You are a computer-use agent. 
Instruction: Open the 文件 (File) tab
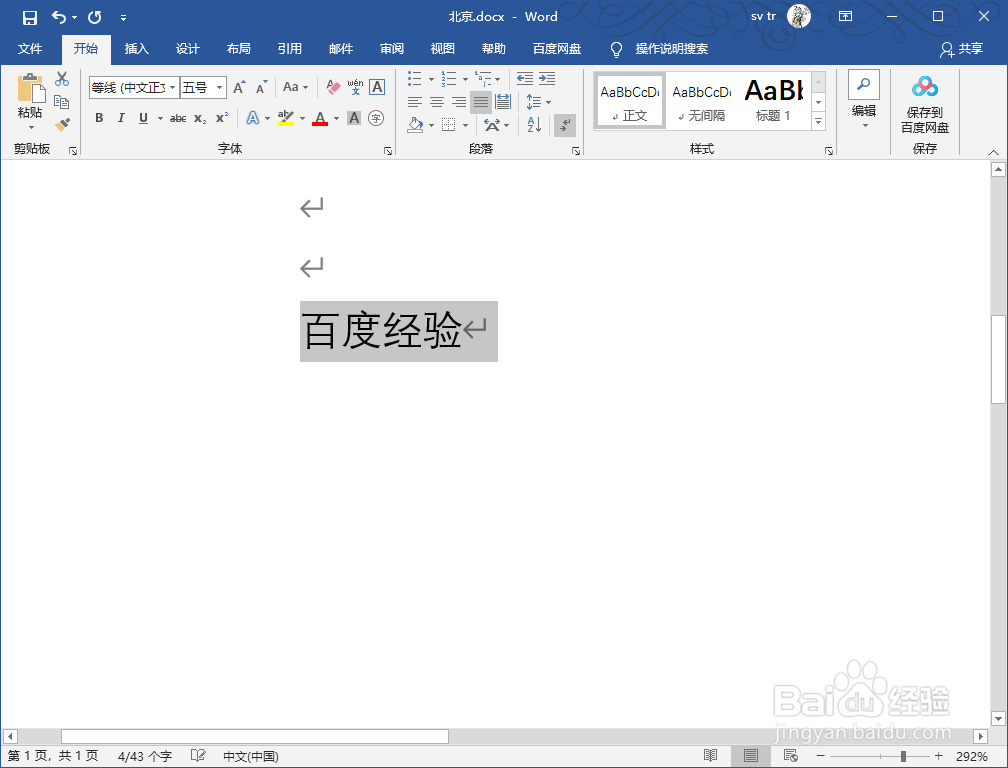click(x=30, y=49)
